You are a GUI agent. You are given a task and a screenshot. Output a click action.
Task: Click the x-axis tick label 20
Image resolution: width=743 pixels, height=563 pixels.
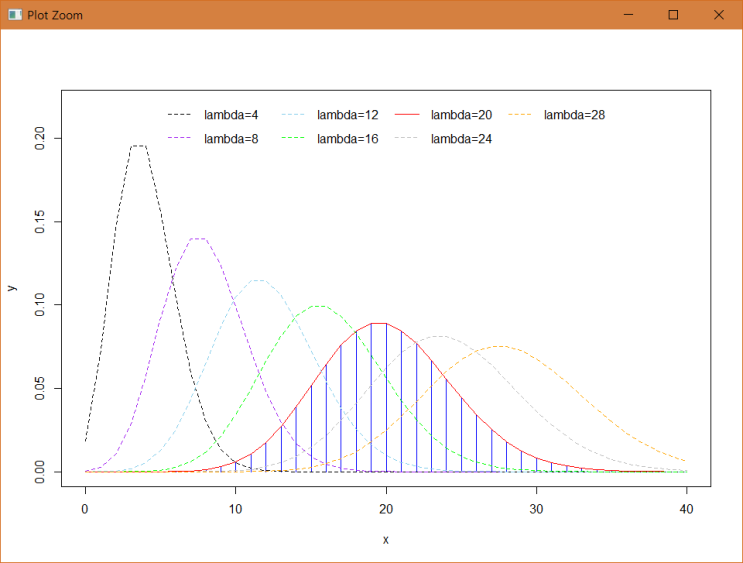coord(386,509)
